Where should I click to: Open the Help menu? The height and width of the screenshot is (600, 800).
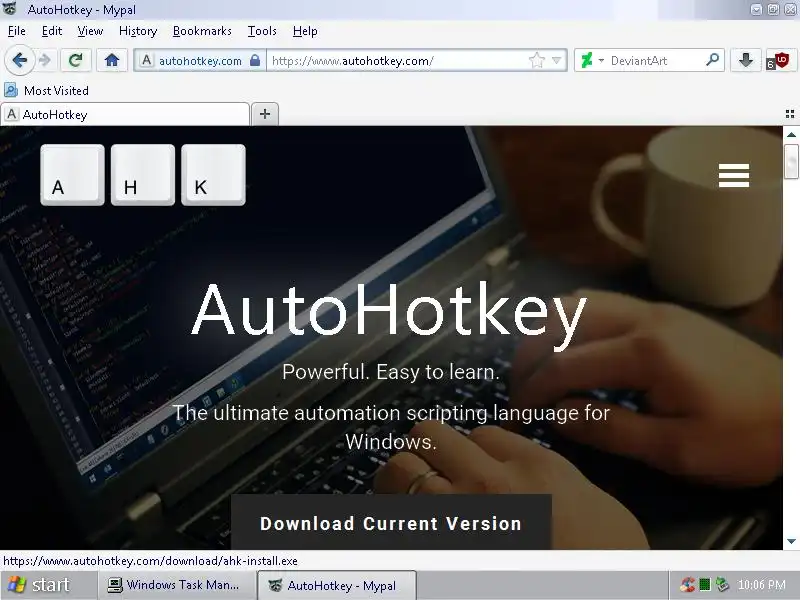305,31
